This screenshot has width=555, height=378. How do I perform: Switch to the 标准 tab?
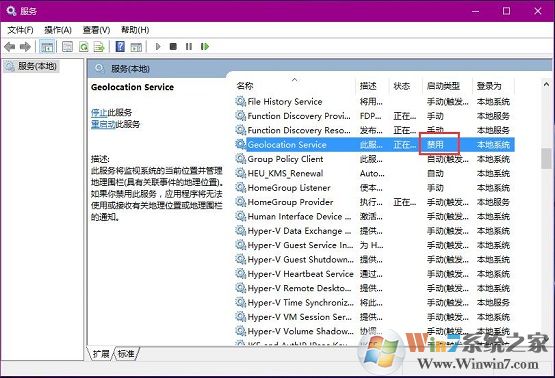click(x=126, y=354)
